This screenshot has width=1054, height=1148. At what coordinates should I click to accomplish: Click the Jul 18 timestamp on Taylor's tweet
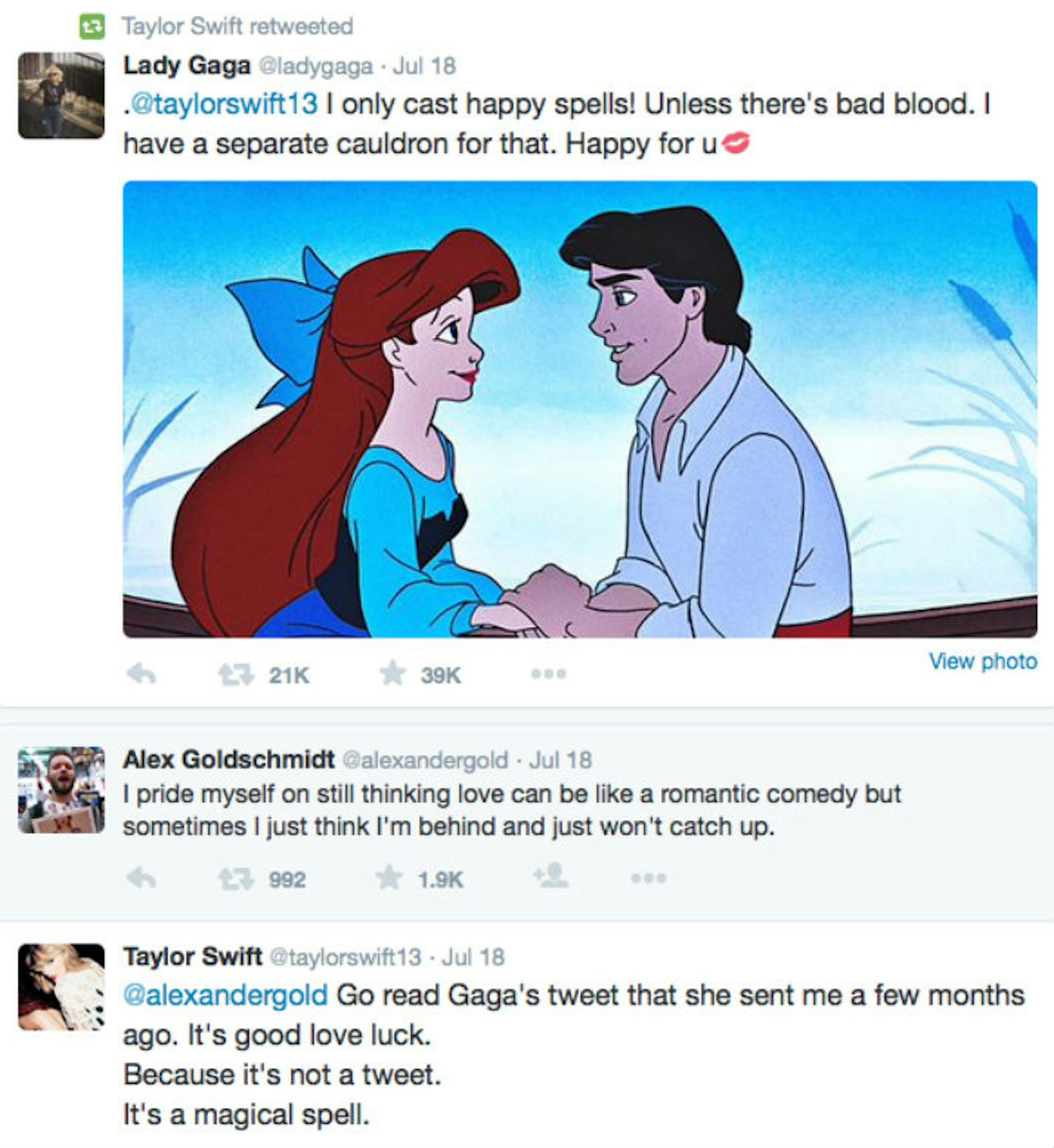(474, 957)
